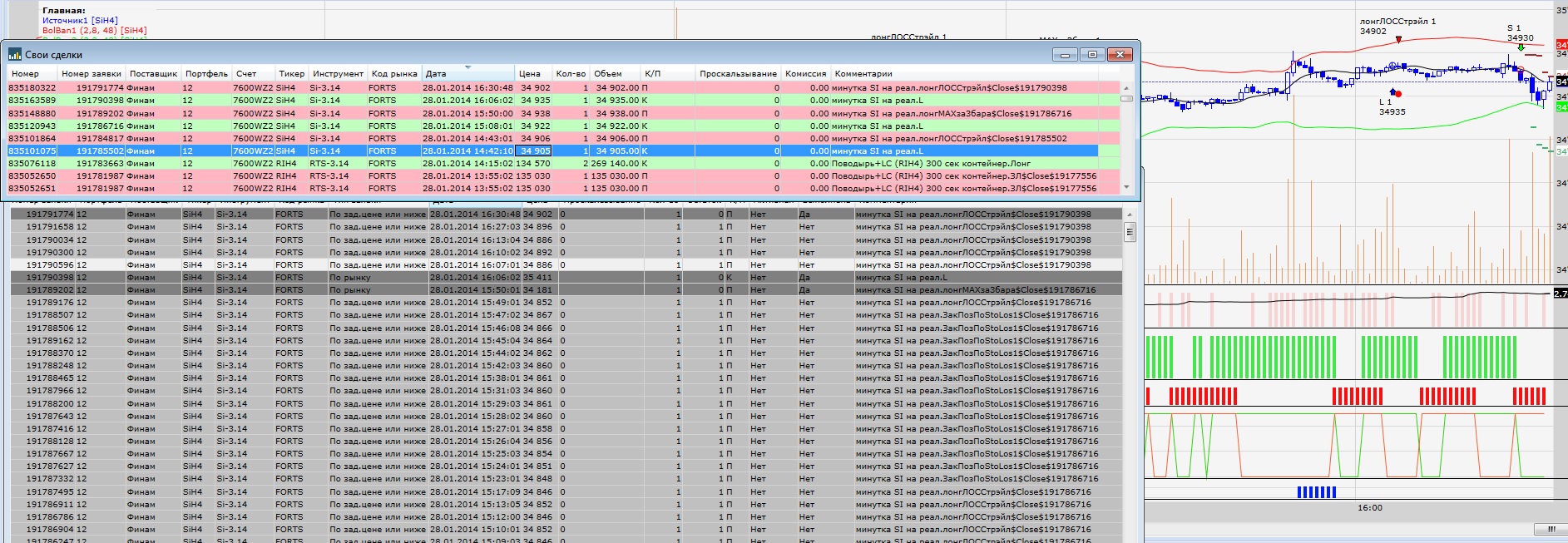Click the Тикер column header in Свои сделки
The width and height of the screenshot is (1568, 543).
[x=291, y=73]
